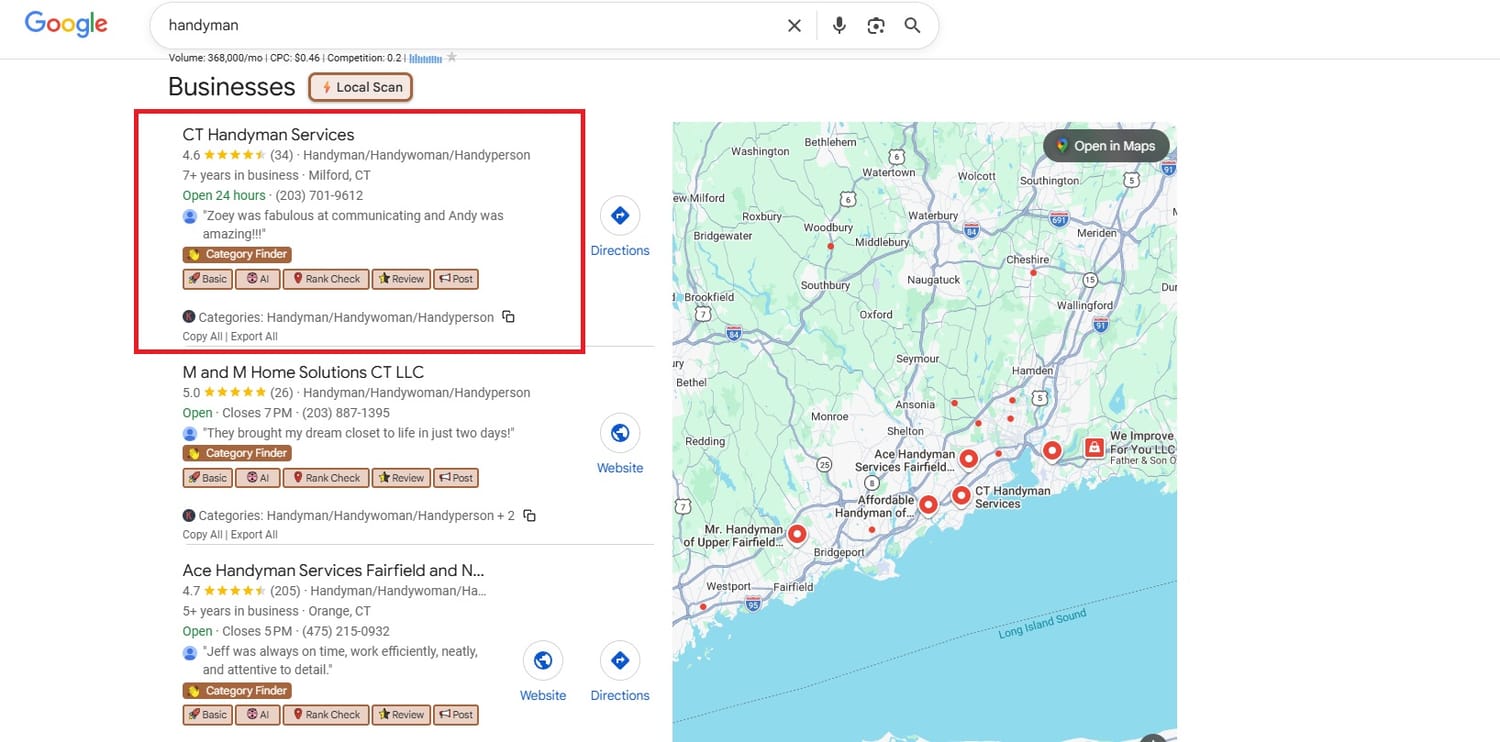
Task: Open the map in Google Maps
Action: [x=1106, y=146]
